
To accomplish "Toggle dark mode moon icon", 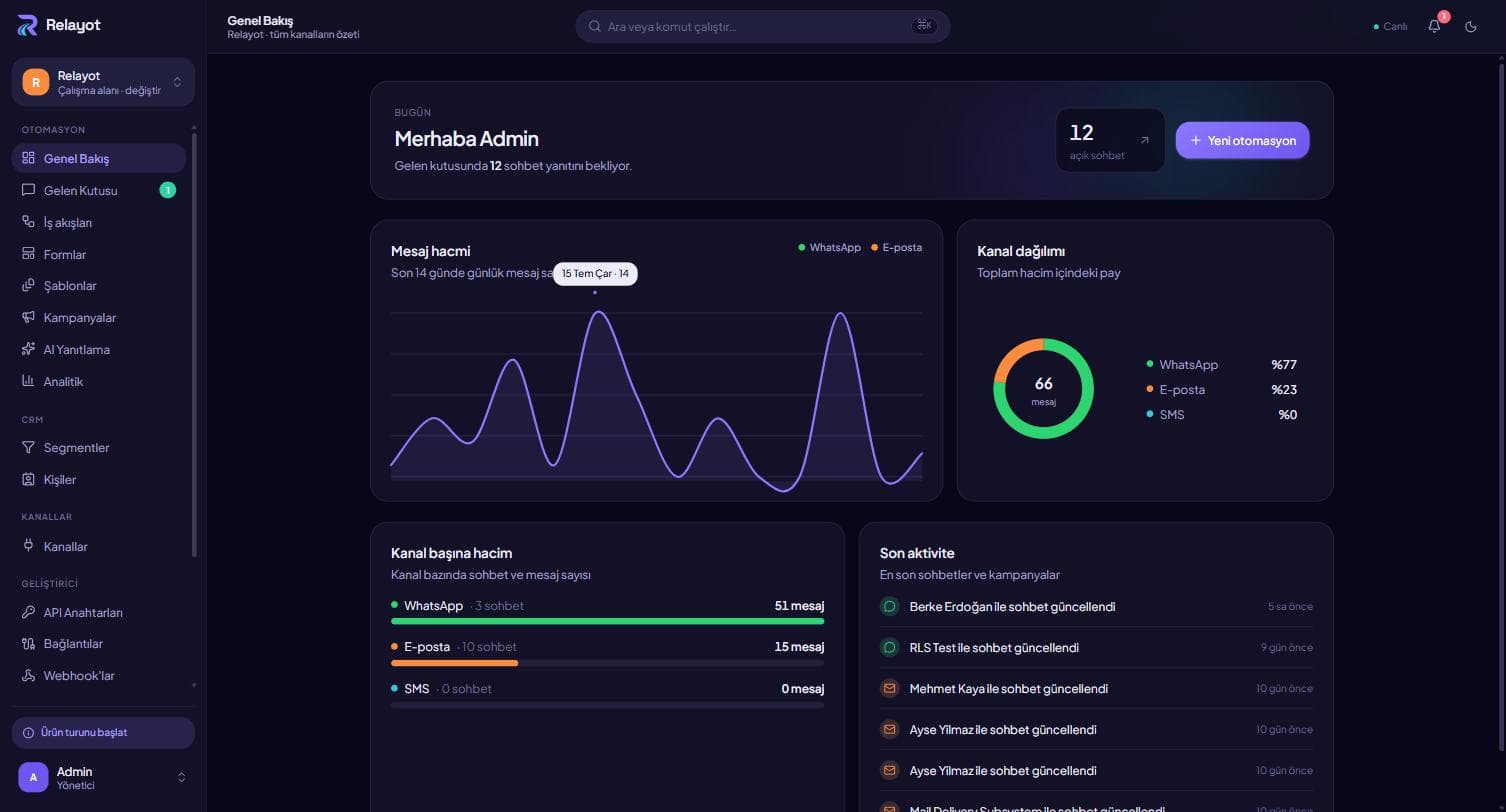I will coord(1471,26).
